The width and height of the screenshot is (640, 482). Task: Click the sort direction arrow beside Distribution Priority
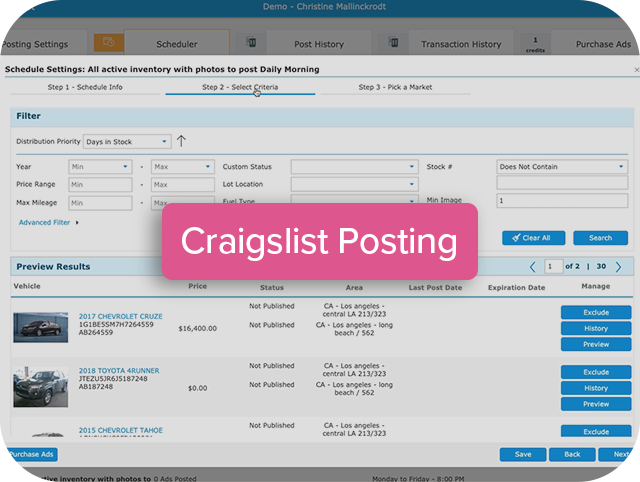pyautogui.click(x=181, y=141)
